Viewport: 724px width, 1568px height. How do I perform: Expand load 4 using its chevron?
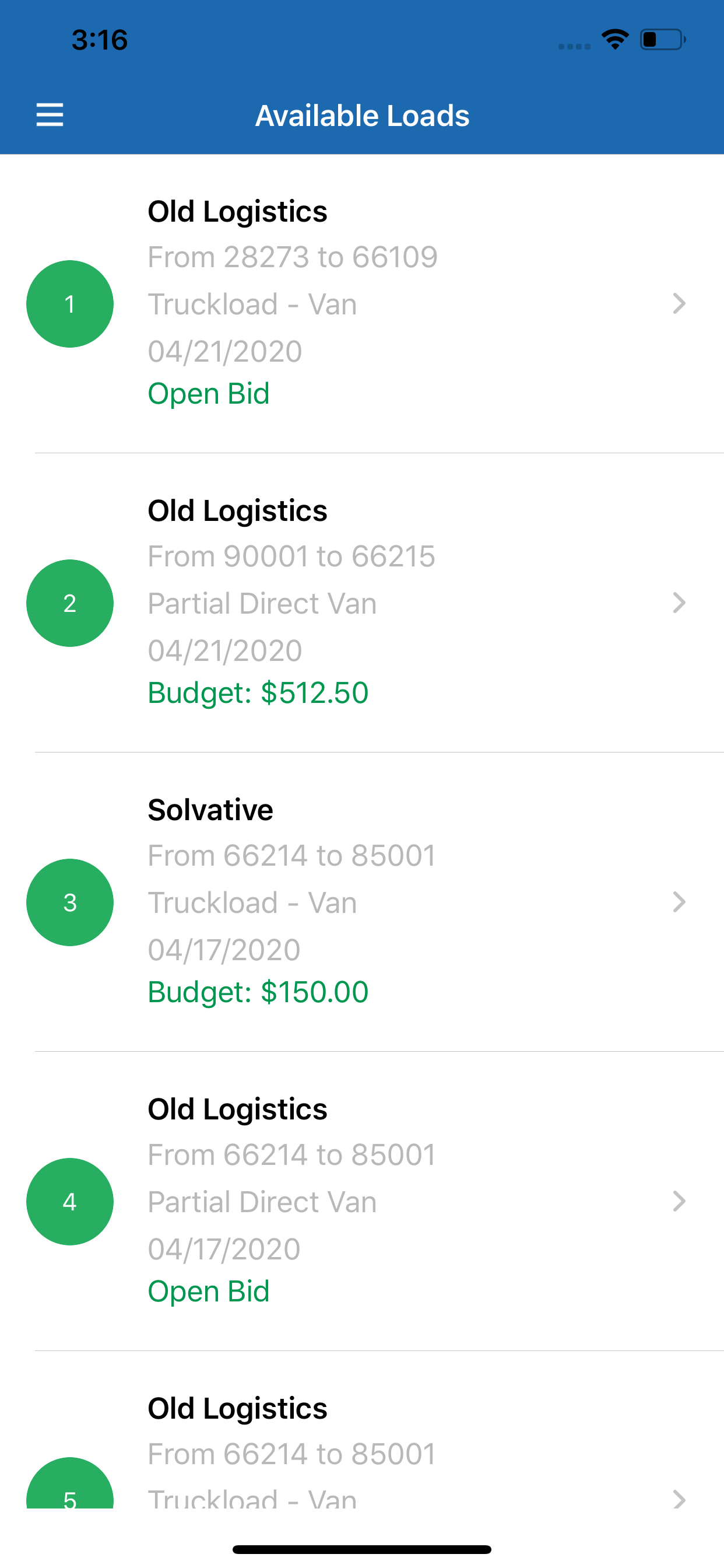[x=679, y=1201]
